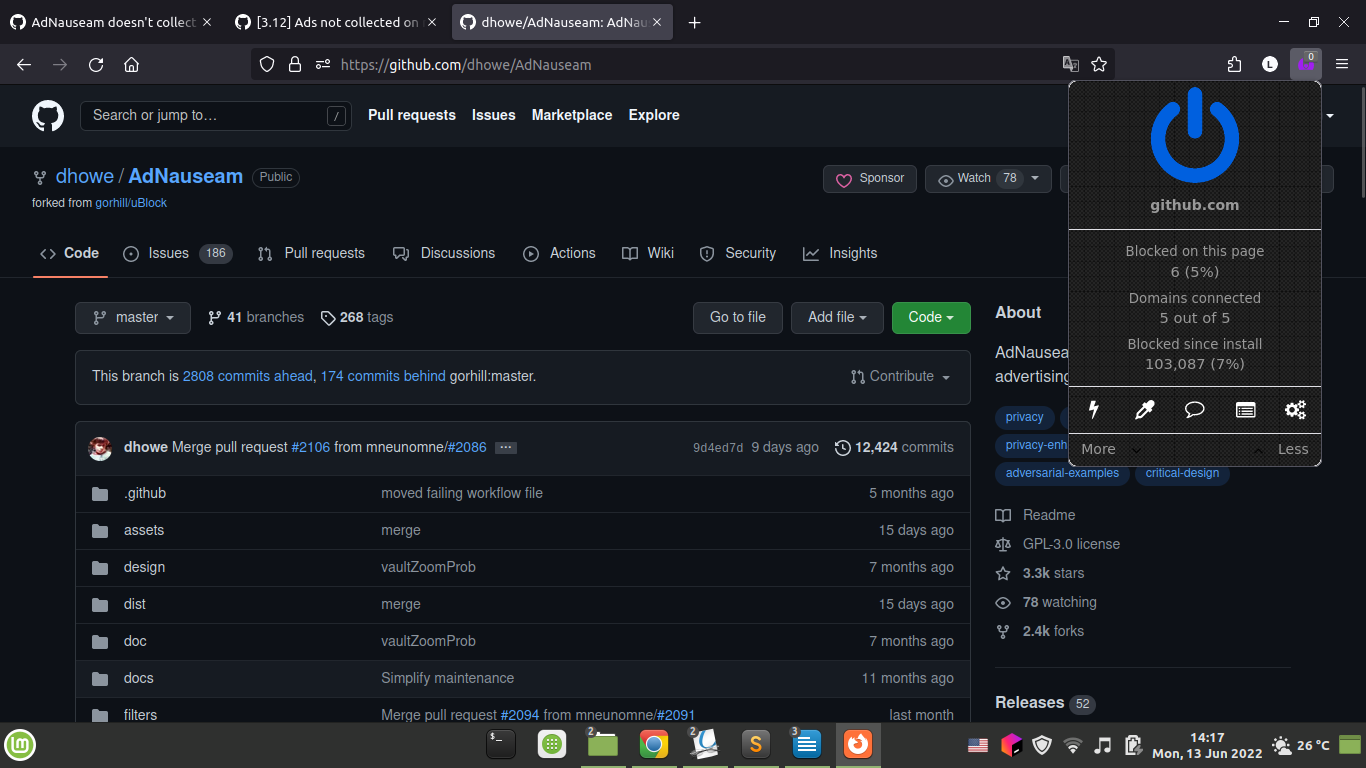Bookmark this page with the star icon
The width and height of the screenshot is (1366, 768).
click(1099, 63)
